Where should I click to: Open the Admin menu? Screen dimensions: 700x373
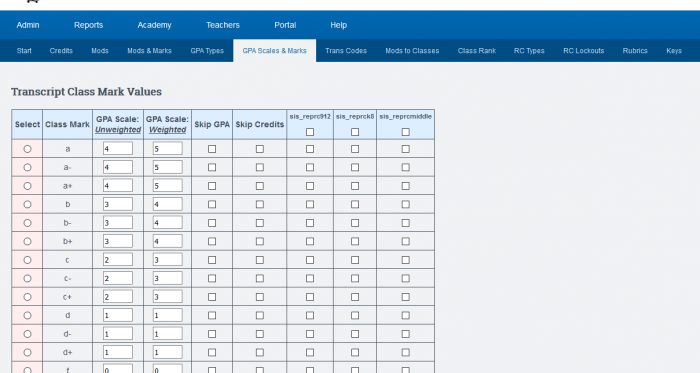pos(28,25)
